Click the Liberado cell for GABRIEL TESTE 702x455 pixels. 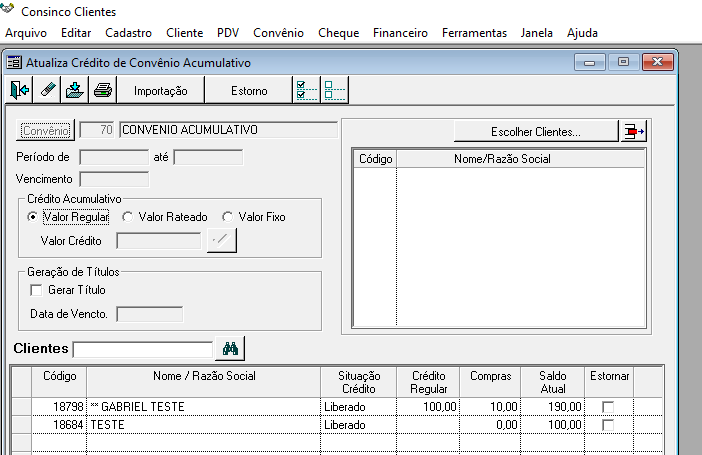[359, 407]
